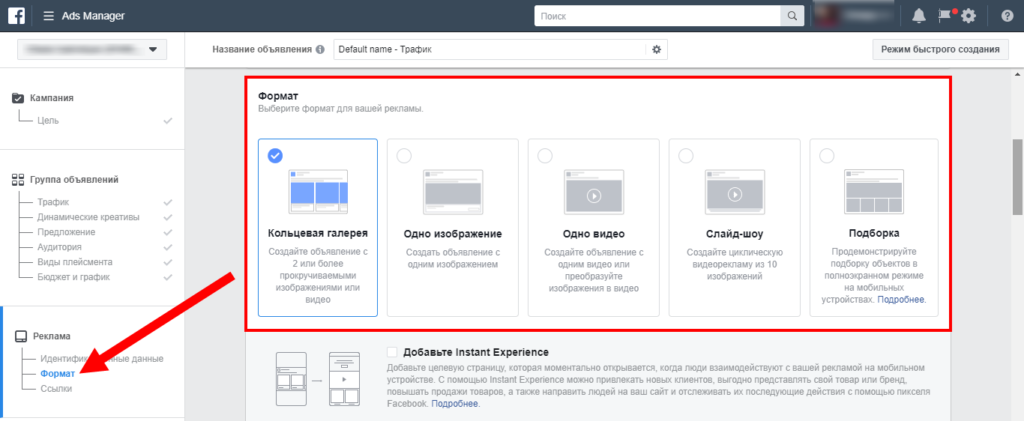Image resolution: width=1024 pixels, height=421 pixels.
Task: Click the Слайд-шоу format illustration
Action: 735,191
